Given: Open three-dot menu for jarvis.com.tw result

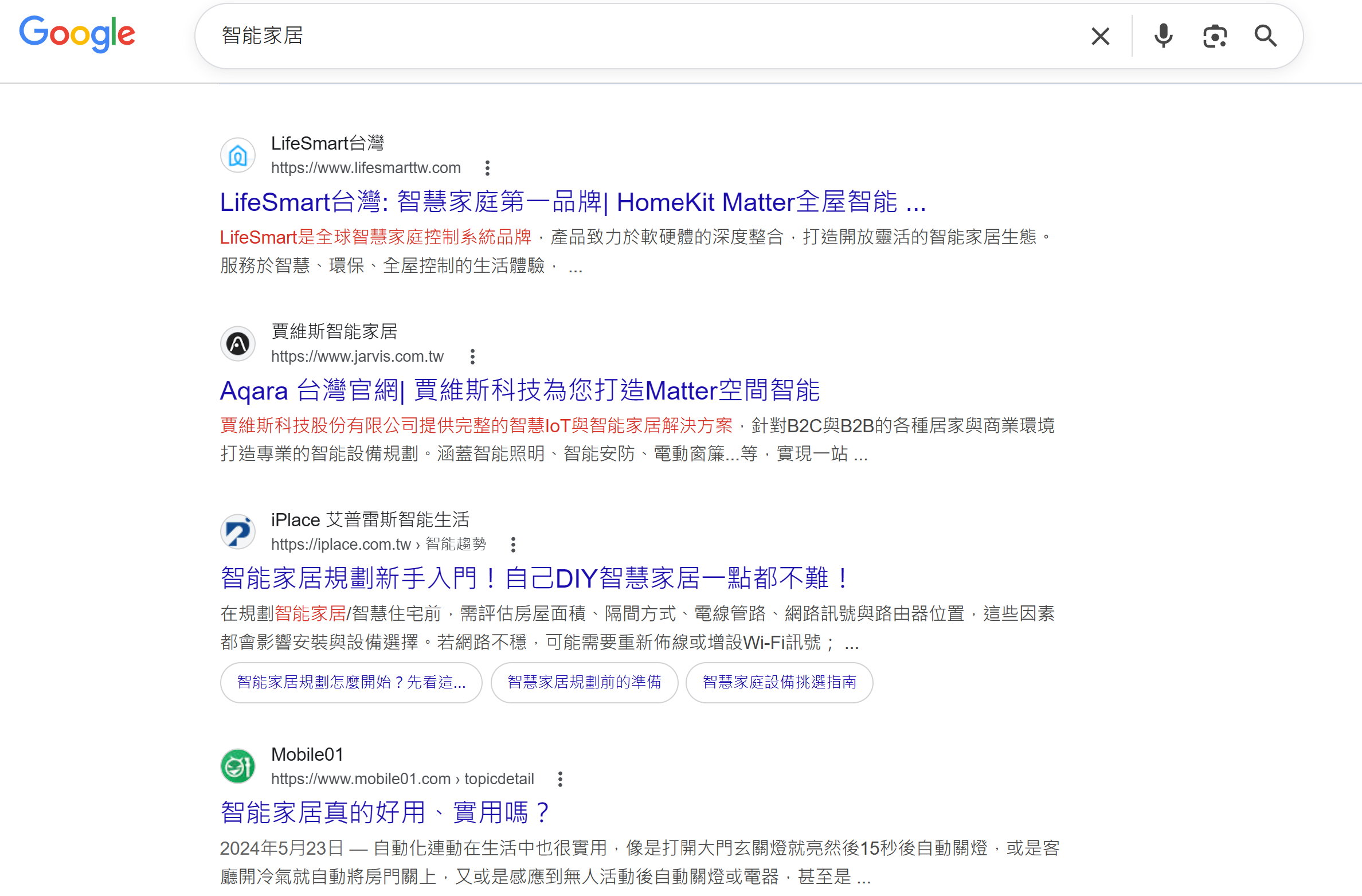Looking at the screenshot, I should [472, 357].
